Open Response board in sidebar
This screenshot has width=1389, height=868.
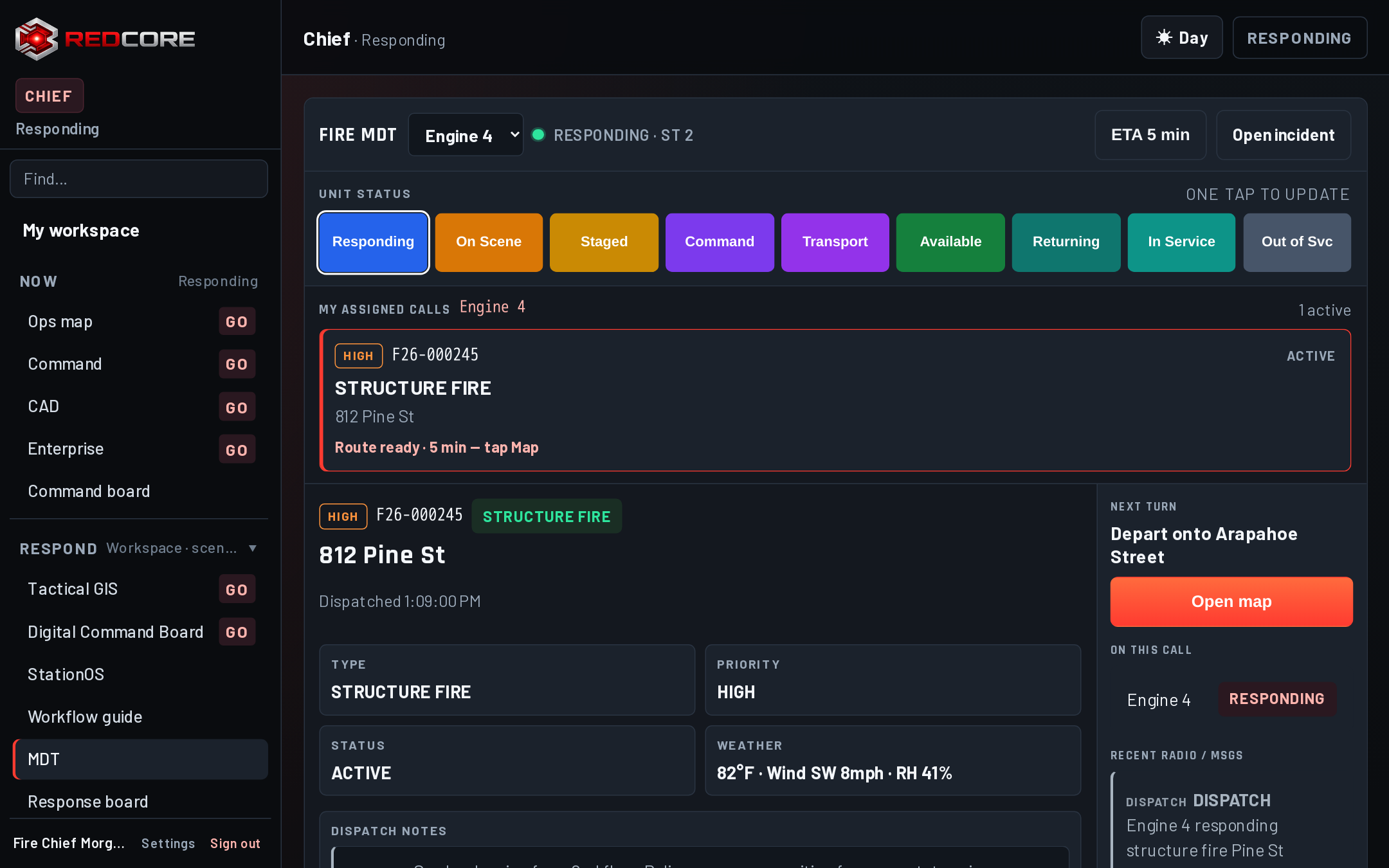coord(88,802)
